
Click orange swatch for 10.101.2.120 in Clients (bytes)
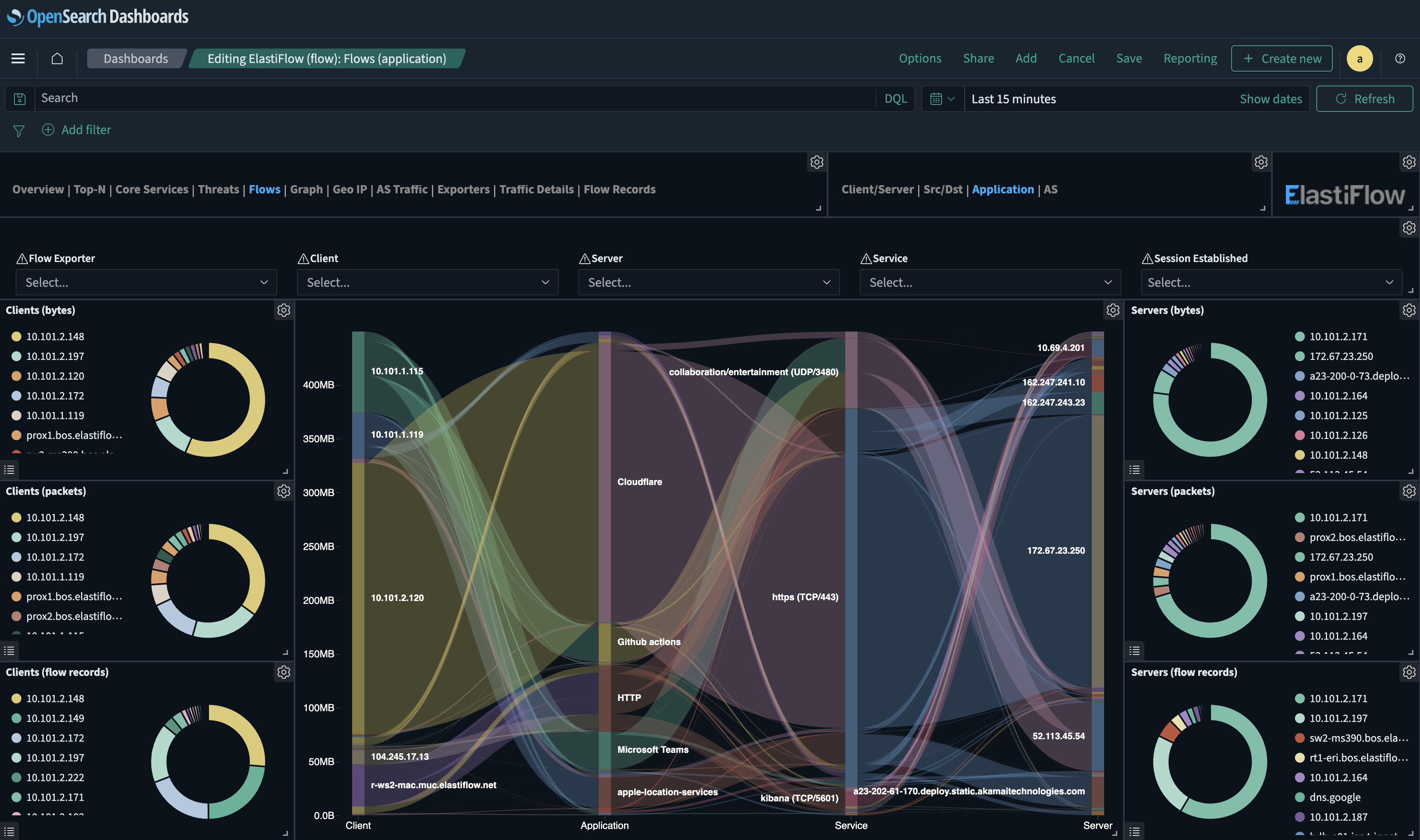point(16,376)
